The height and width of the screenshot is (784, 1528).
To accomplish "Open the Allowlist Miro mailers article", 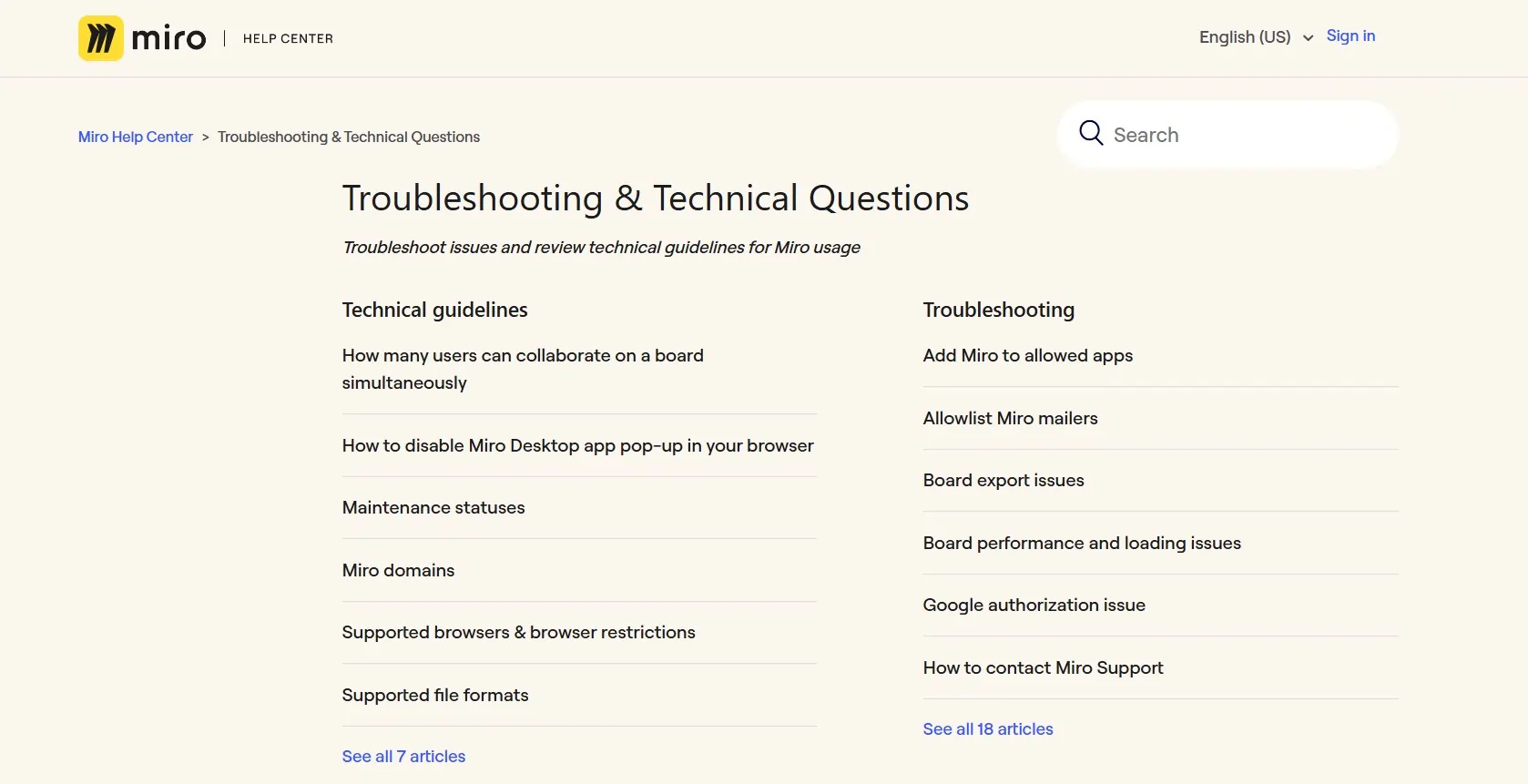I will point(1011,418).
